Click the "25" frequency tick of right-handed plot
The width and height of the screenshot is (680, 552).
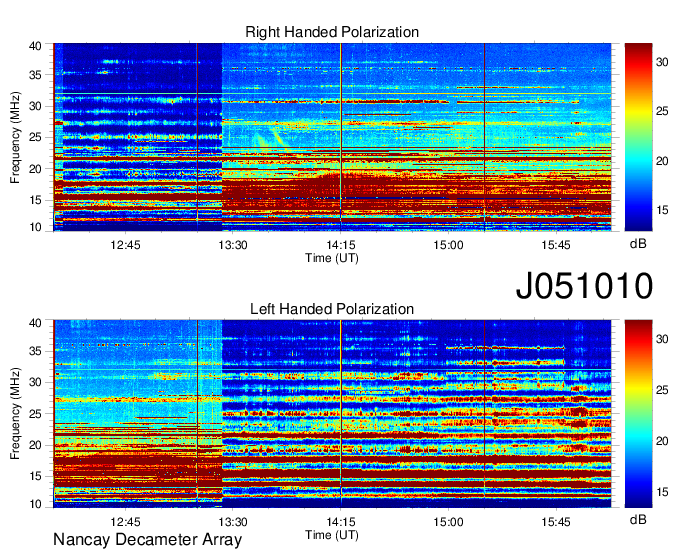point(35,137)
